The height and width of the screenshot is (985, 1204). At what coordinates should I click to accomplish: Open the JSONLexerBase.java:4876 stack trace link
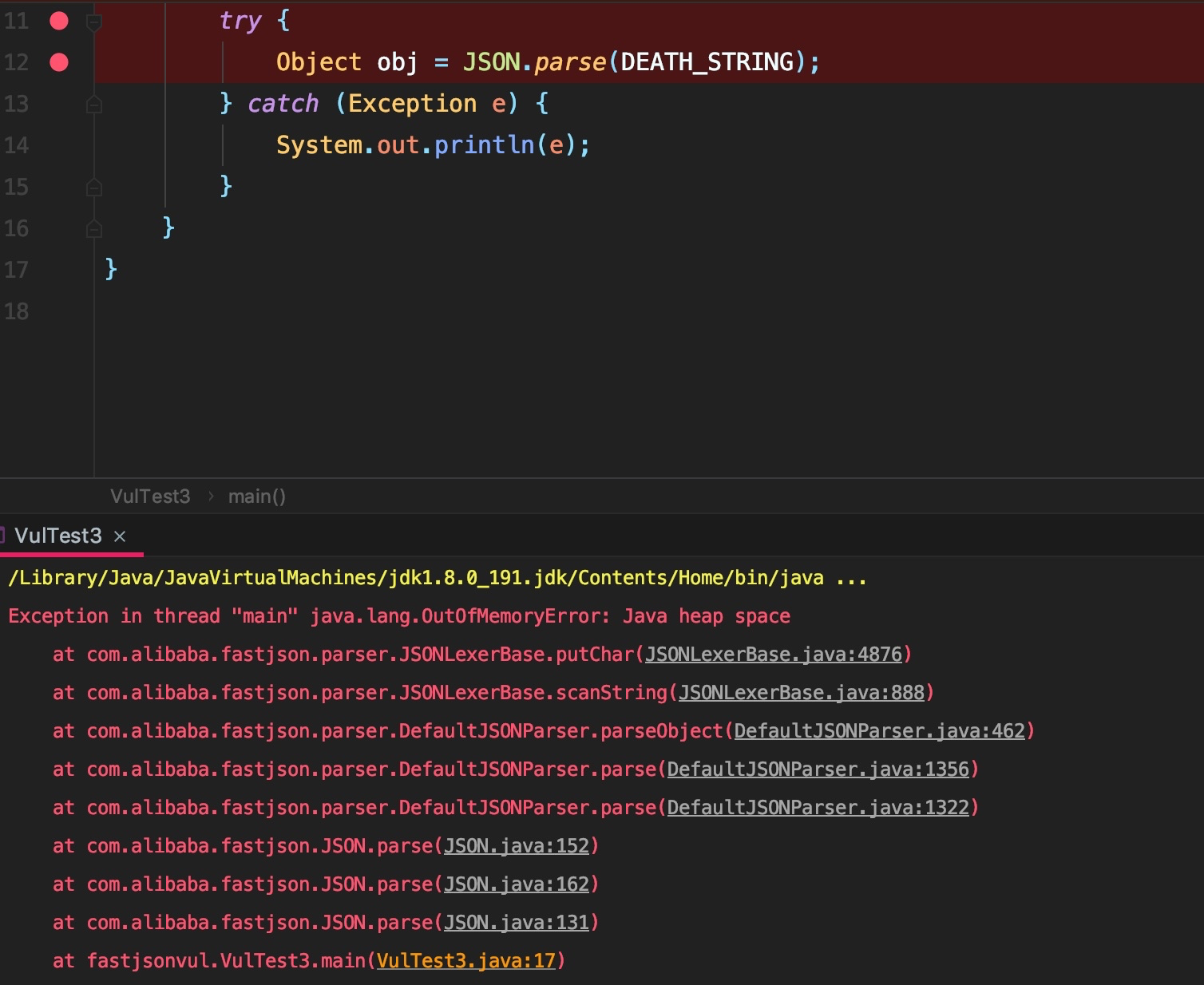tap(774, 655)
